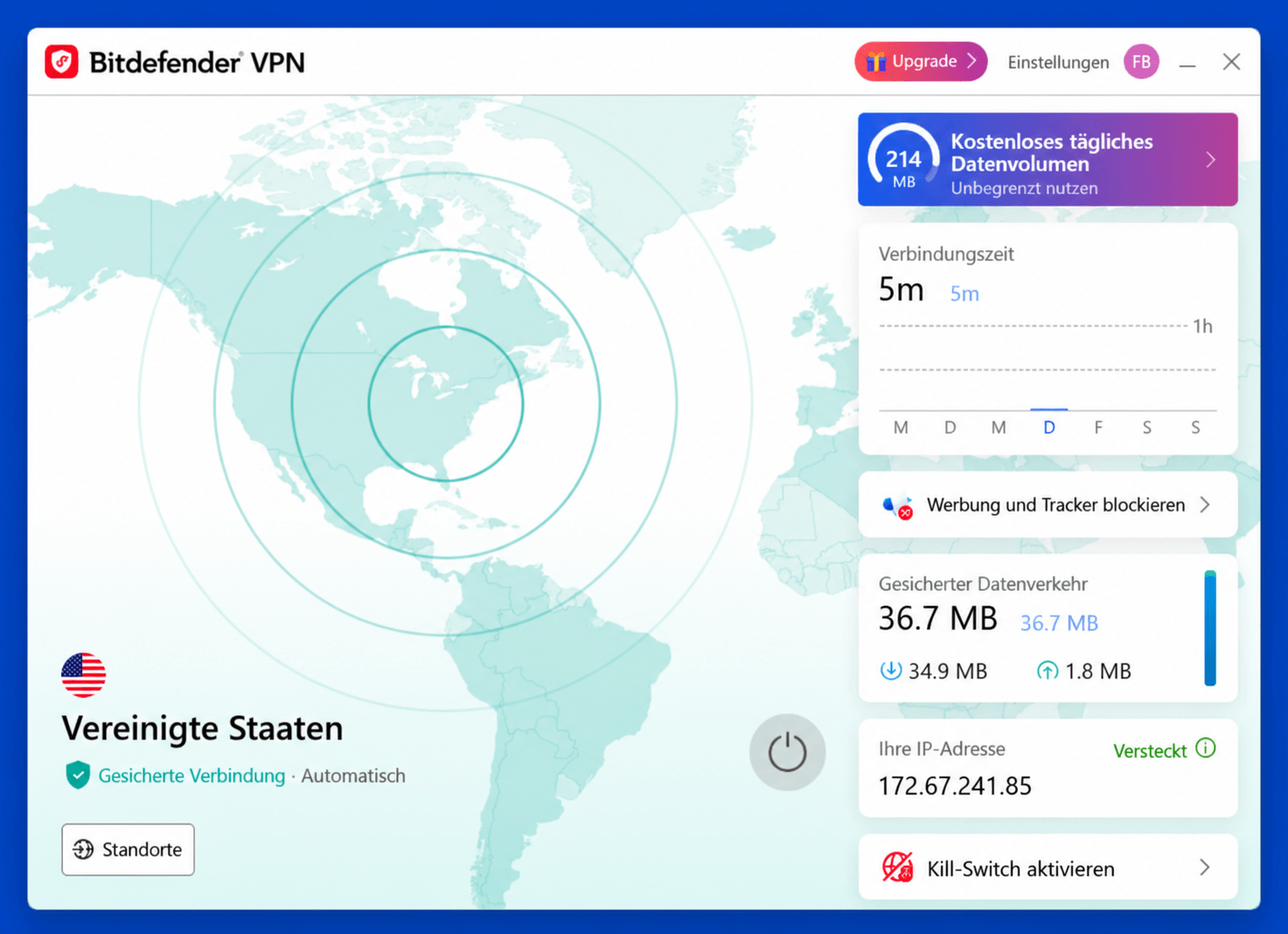Click the Werbung und Tracker blockieren label
This screenshot has height=934, width=1288.
pyautogui.click(x=1055, y=505)
